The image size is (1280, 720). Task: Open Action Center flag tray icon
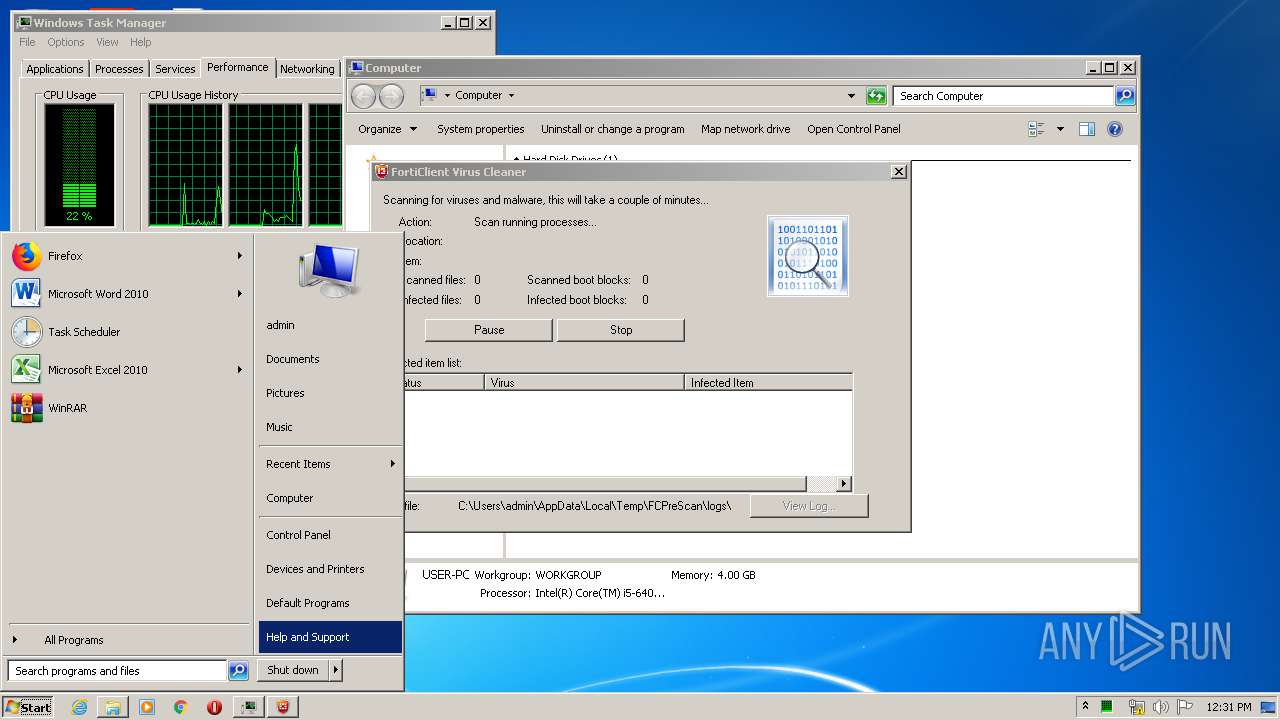pos(1185,707)
